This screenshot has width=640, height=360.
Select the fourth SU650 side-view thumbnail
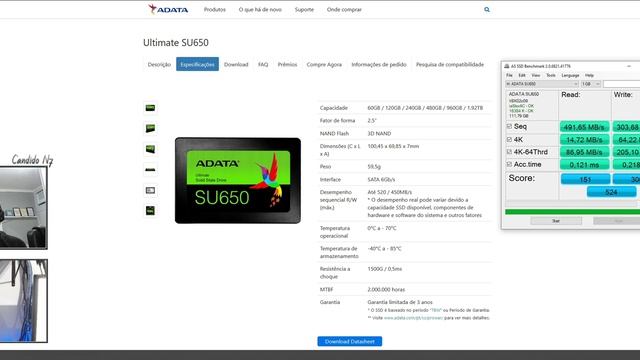pyautogui.click(x=150, y=169)
